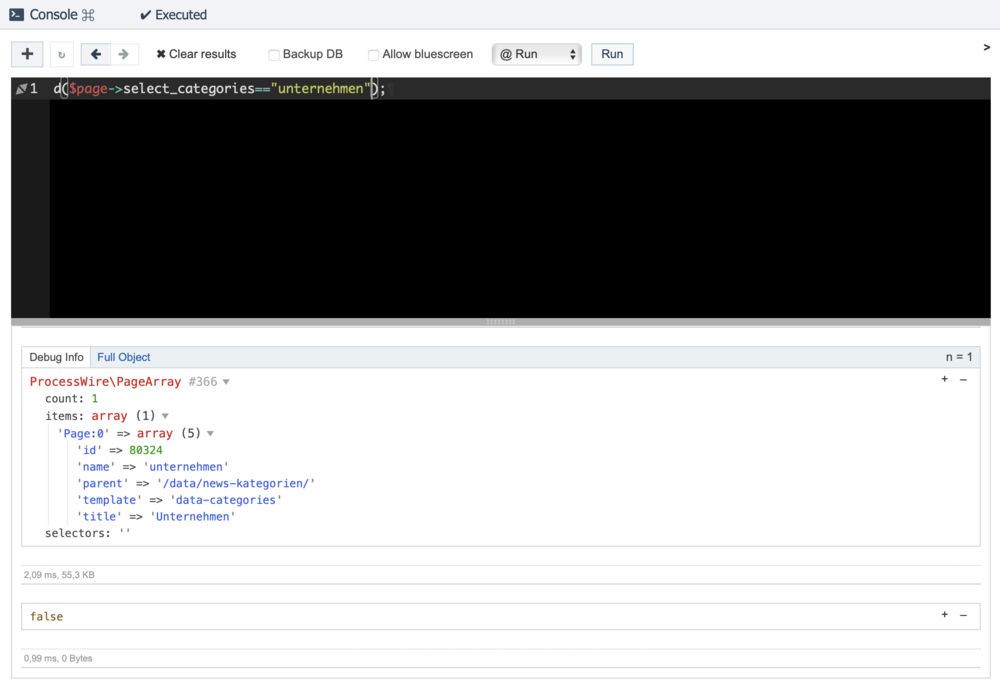Select the Debug Info tab
1000x685 pixels.
tap(56, 357)
